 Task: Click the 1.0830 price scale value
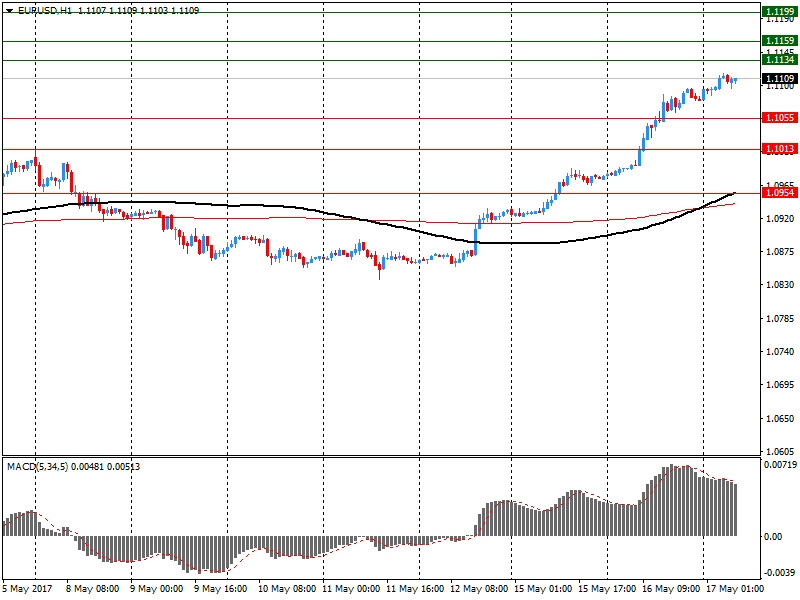[781, 285]
